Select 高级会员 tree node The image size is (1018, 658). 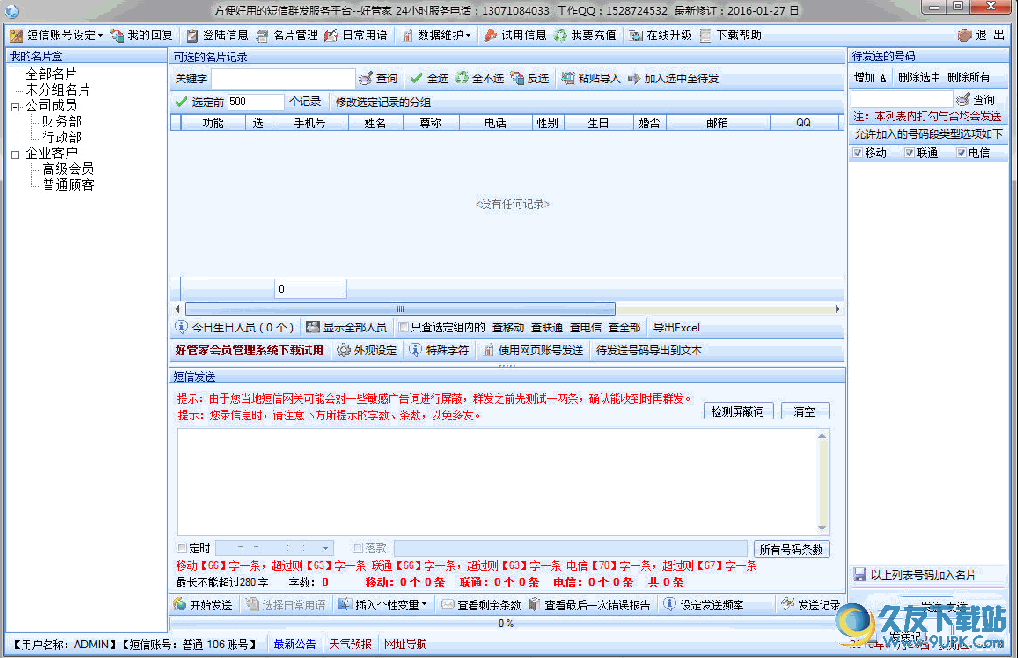tap(68, 169)
